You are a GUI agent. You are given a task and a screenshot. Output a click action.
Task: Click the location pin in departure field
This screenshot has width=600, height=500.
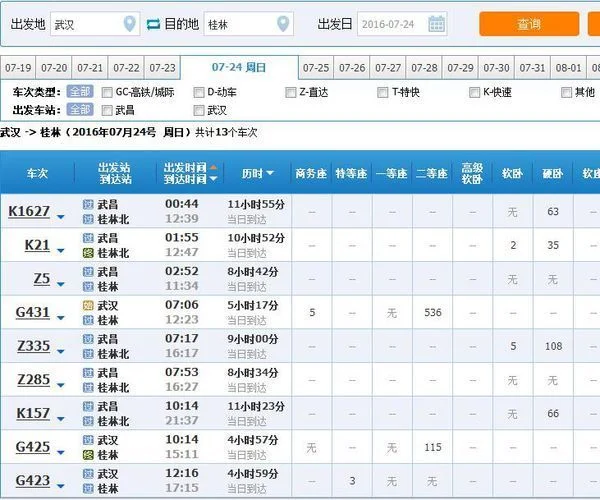pyautogui.click(x=130, y=24)
